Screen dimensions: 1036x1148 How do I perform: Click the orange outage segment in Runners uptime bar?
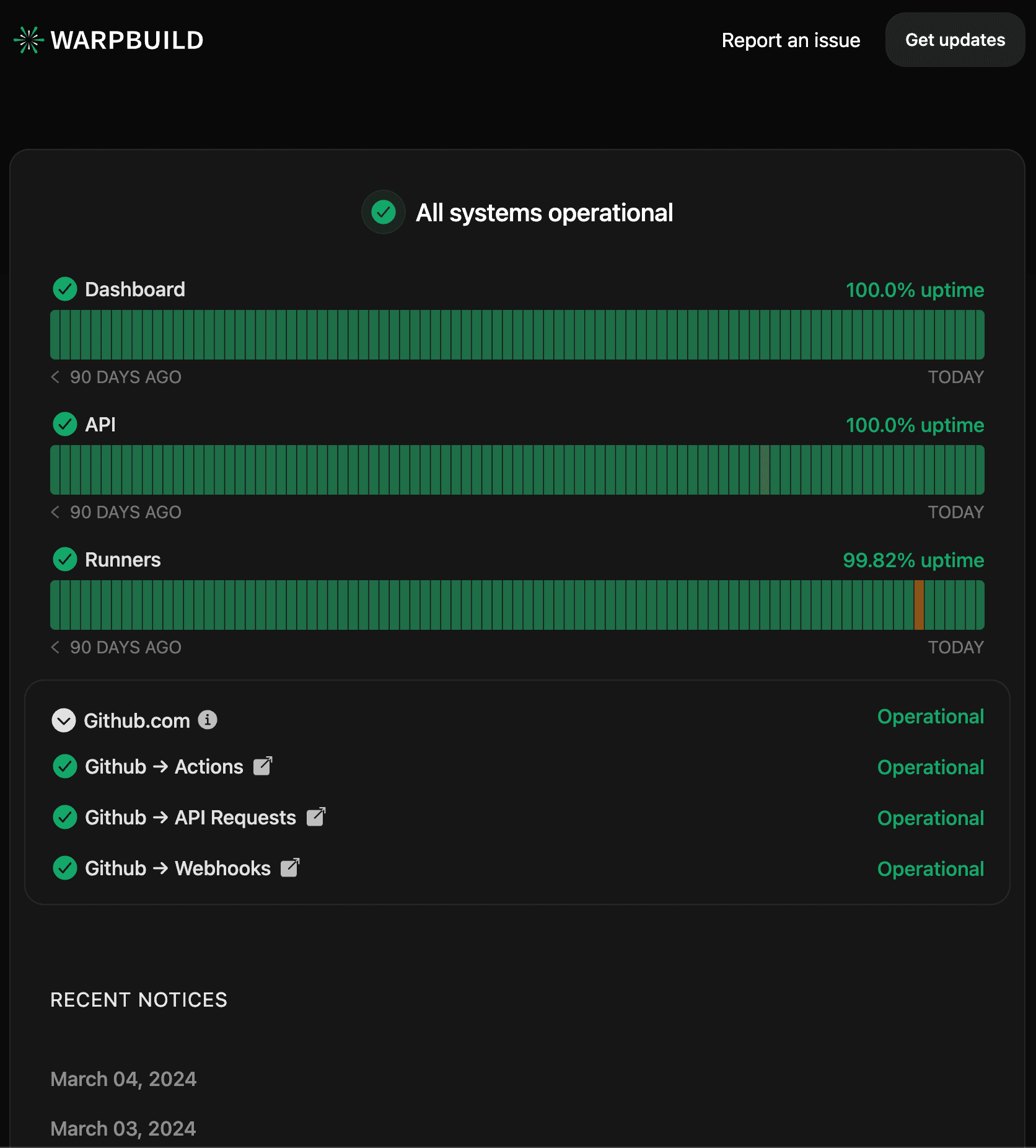pyautogui.click(x=920, y=605)
